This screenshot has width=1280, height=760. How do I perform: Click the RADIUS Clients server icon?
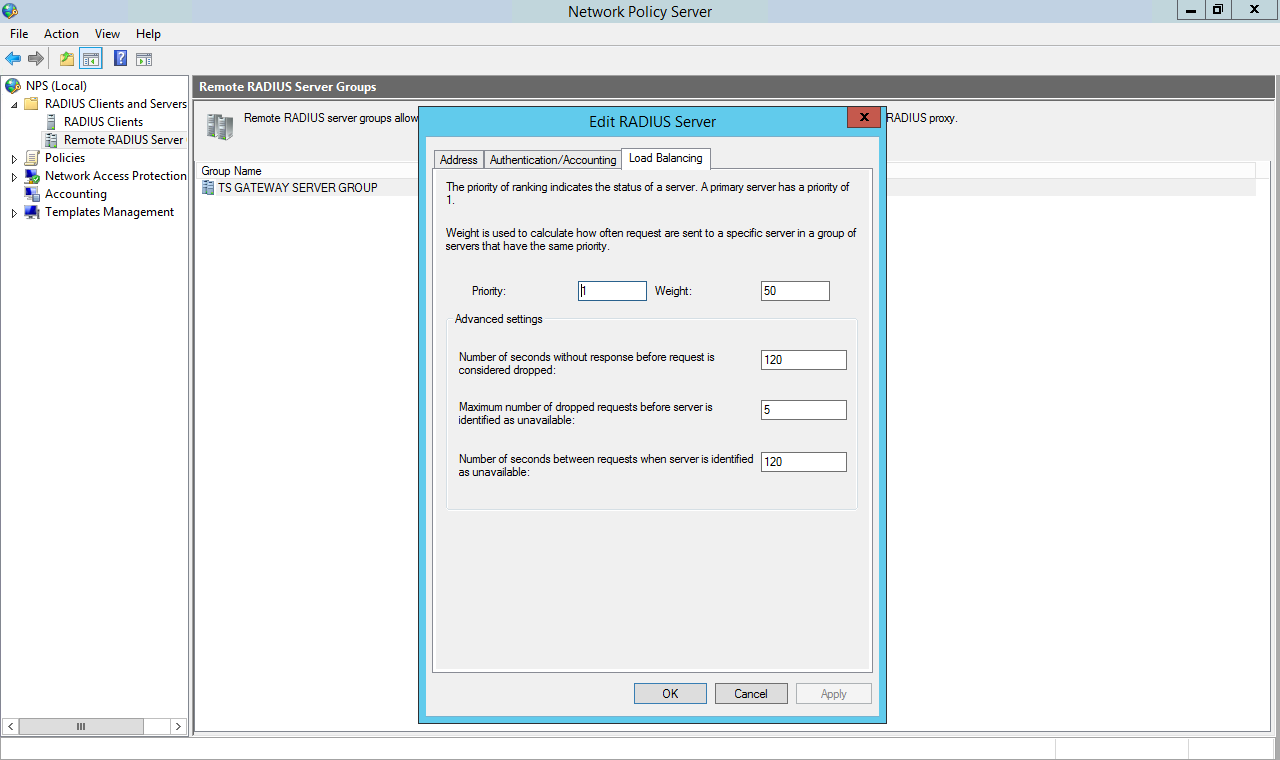pyautogui.click(x=51, y=122)
